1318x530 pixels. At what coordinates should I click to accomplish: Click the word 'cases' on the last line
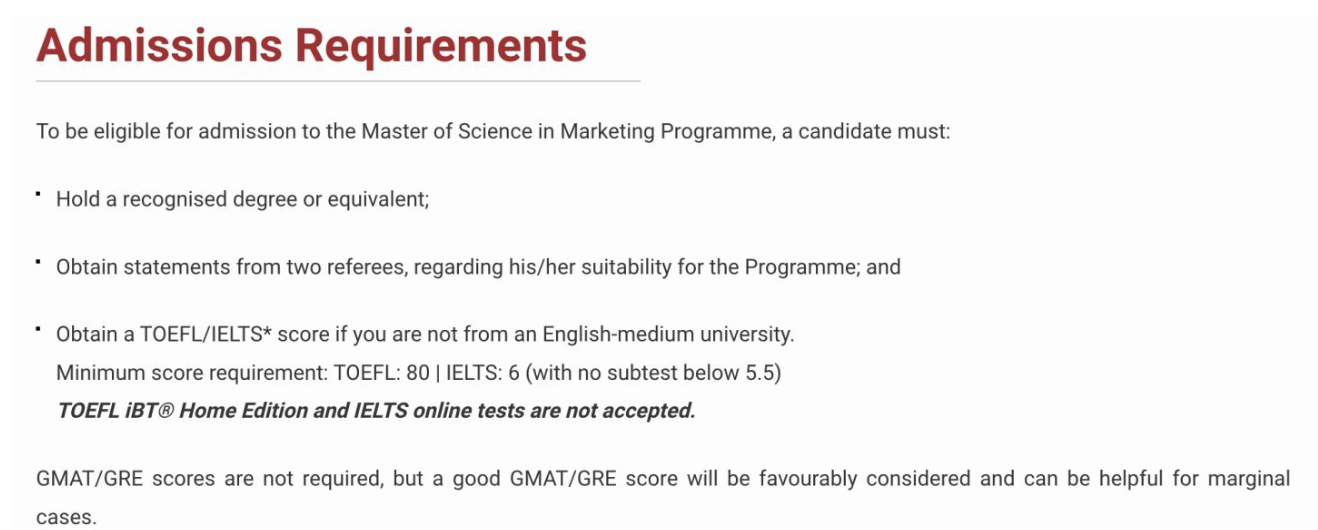click(64, 519)
